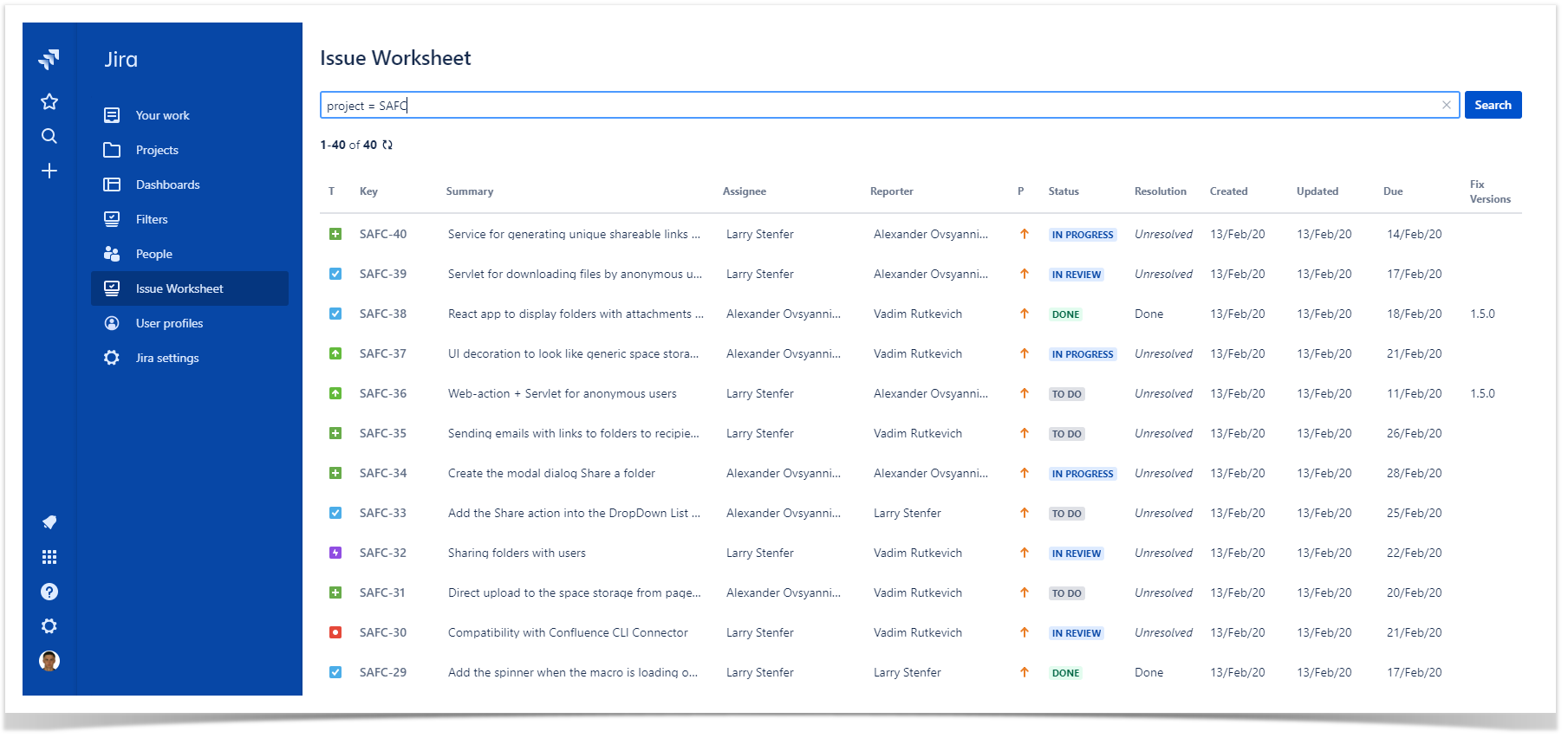Viewport: 1568px width, 738px height.
Task: Open search from left sidebar magnifier
Action: click(49, 136)
